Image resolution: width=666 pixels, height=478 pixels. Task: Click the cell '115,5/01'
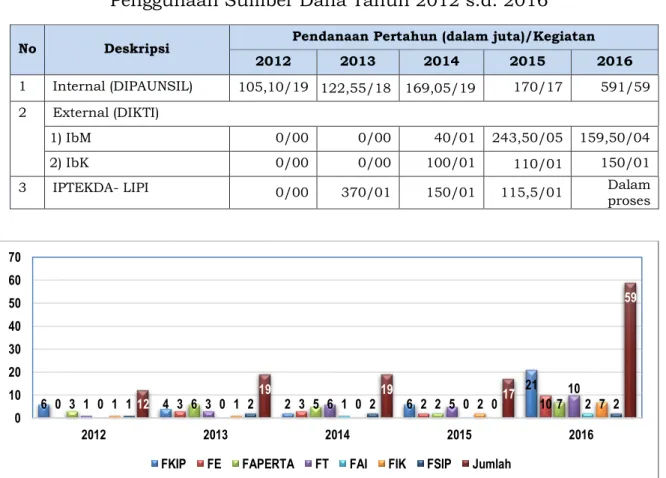pos(528,192)
